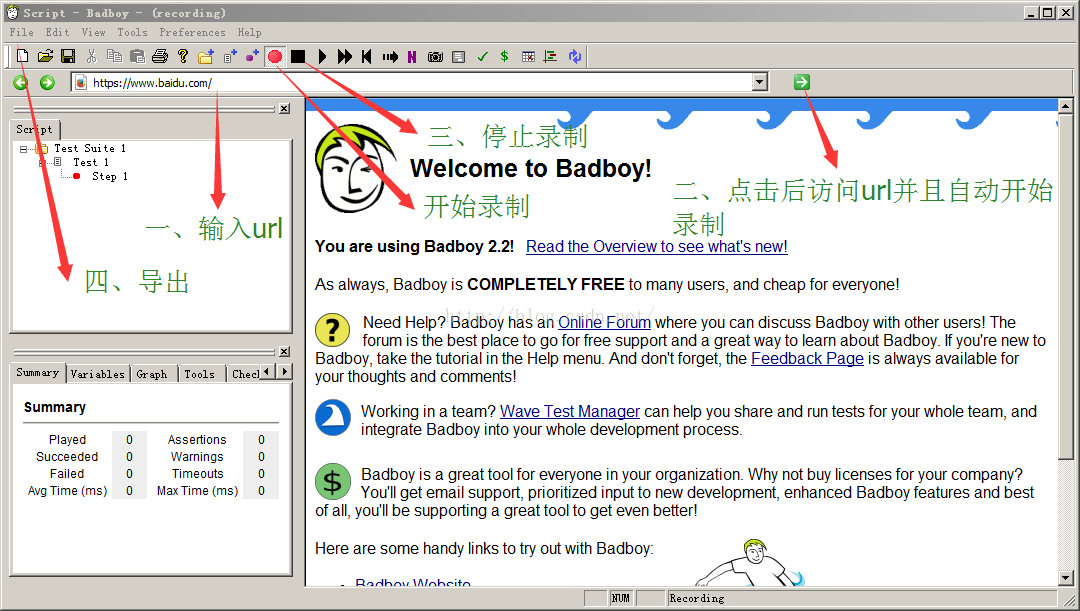This screenshot has height=611, width=1080.
Task: Close the Summary bottom panel
Action: pyautogui.click(x=284, y=351)
